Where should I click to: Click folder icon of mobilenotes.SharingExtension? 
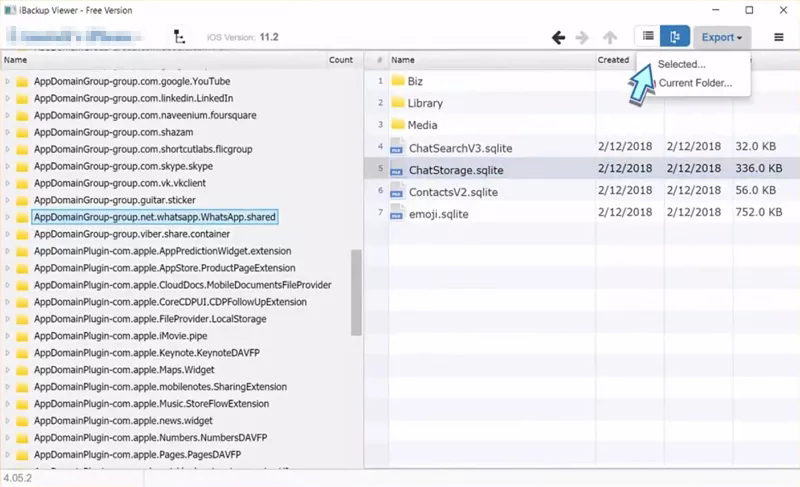click(22, 387)
